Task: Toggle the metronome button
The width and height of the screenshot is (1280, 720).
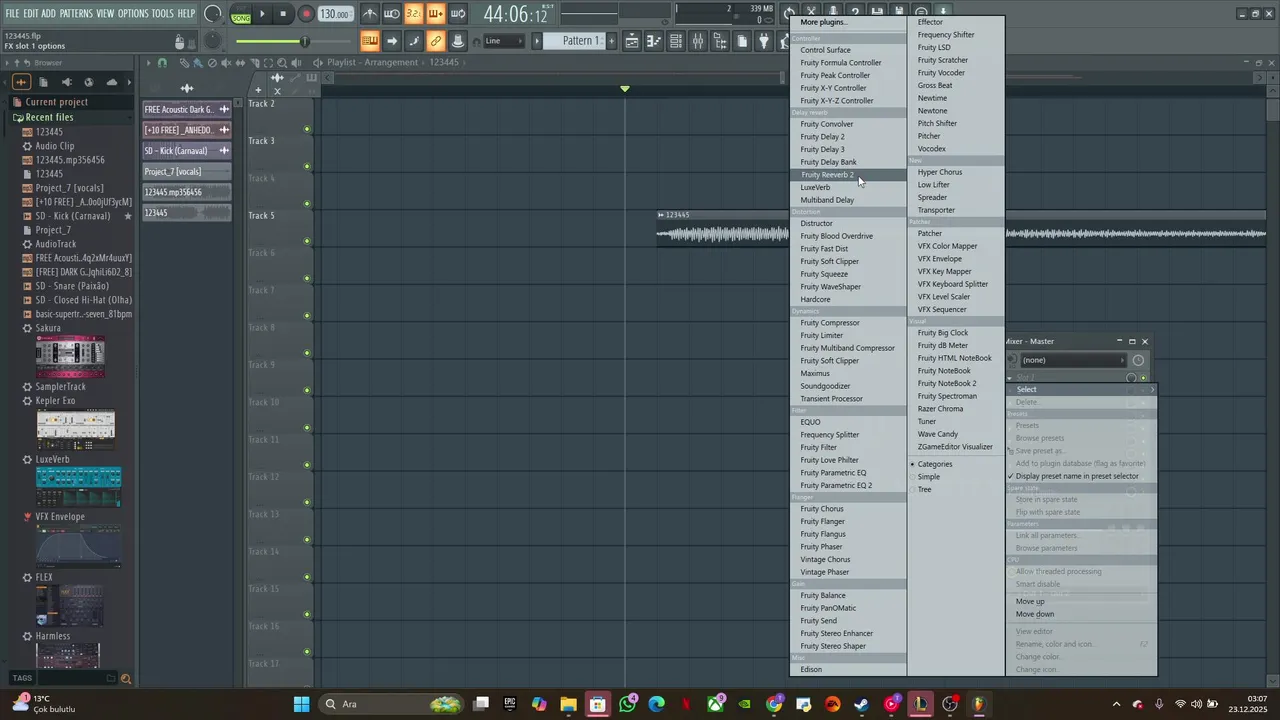Action: point(370,14)
